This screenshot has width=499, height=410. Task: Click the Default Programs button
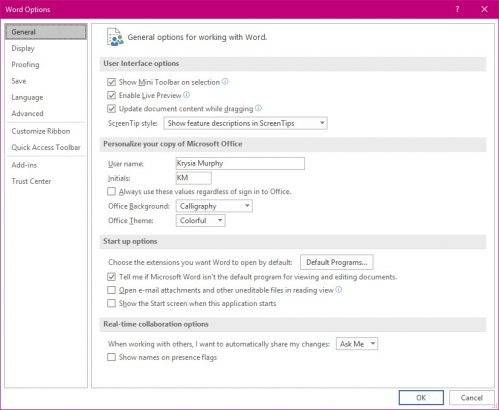click(x=337, y=262)
